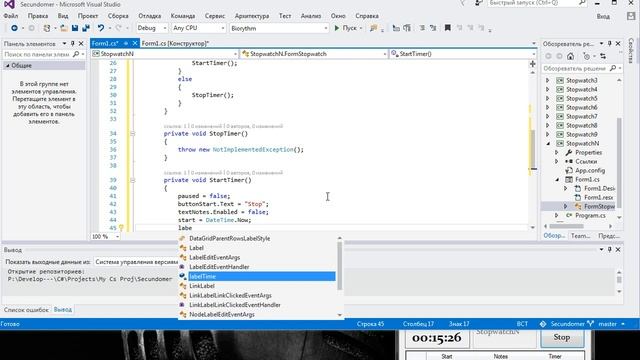Switch to the Список ошибок tab
640x360 pixels.
(x=26, y=310)
